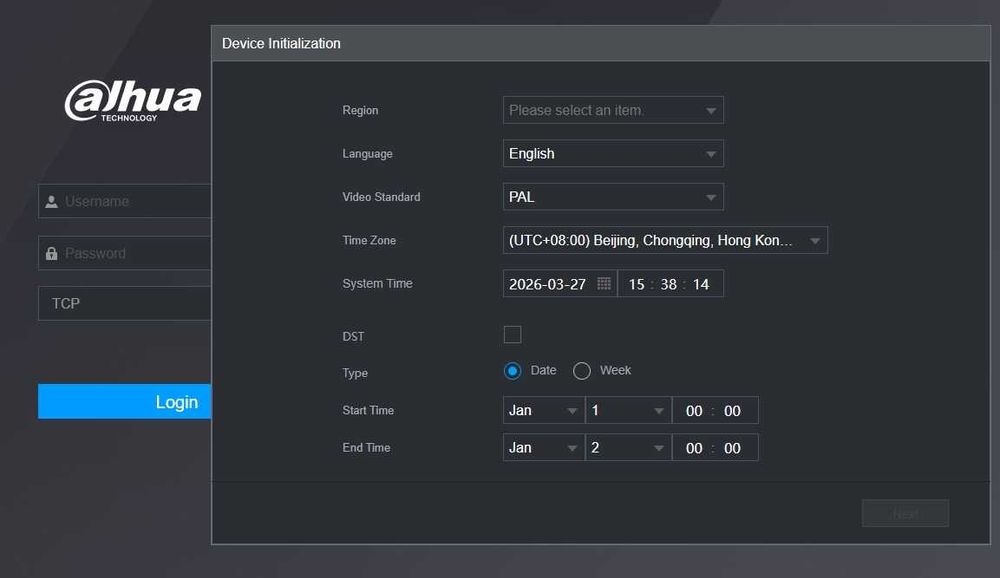The height and width of the screenshot is (578, 1000).
Task: Open the Start Time day dropdown
Action: click(x=628, y=410)
